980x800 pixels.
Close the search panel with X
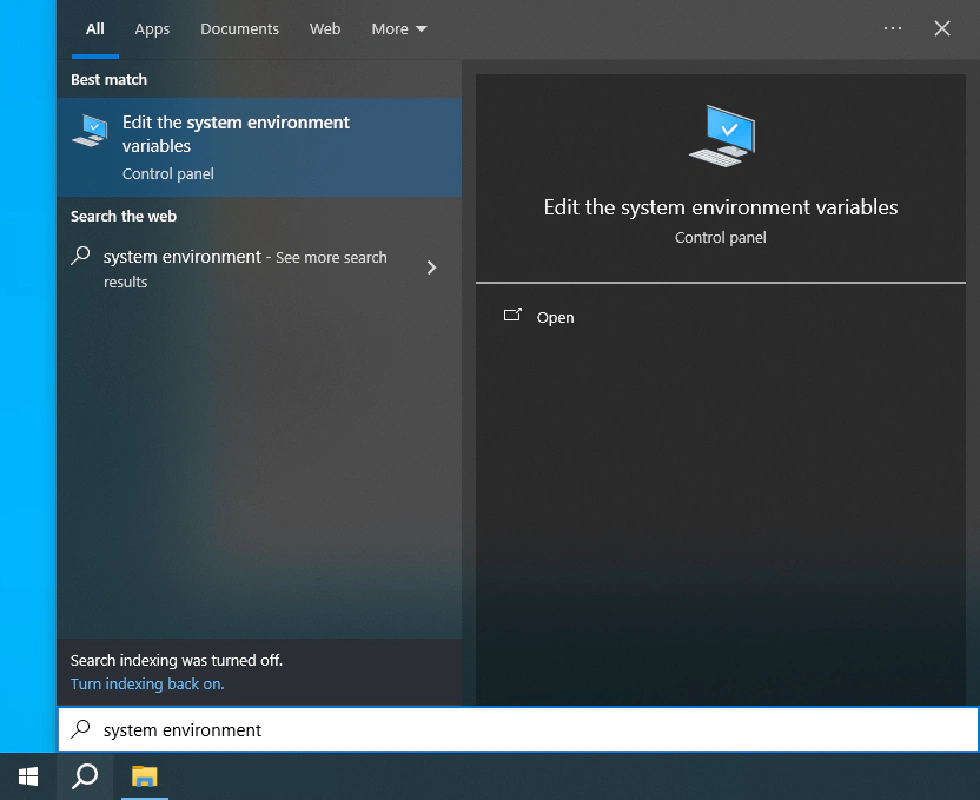coord(941,29)
